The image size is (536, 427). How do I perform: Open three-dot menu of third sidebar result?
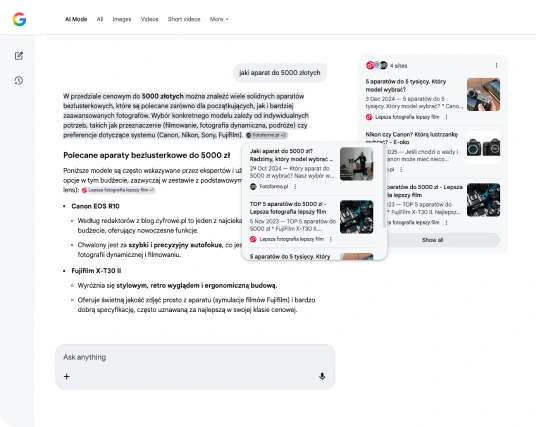446,222
